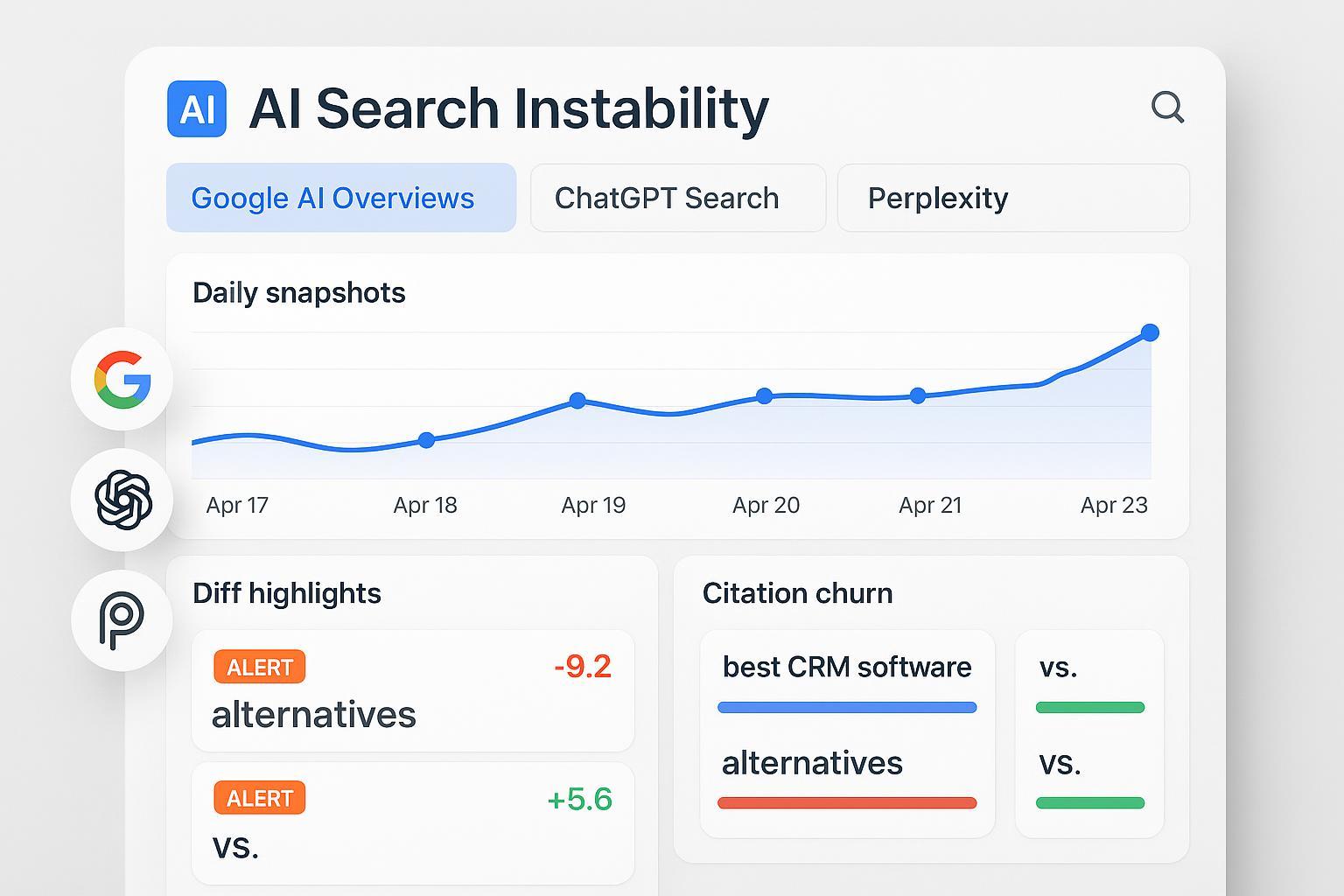Click the Google logo icon in the sidebar
The height and width of the screenshot is (896, 1344).
[x=121, y=380]
